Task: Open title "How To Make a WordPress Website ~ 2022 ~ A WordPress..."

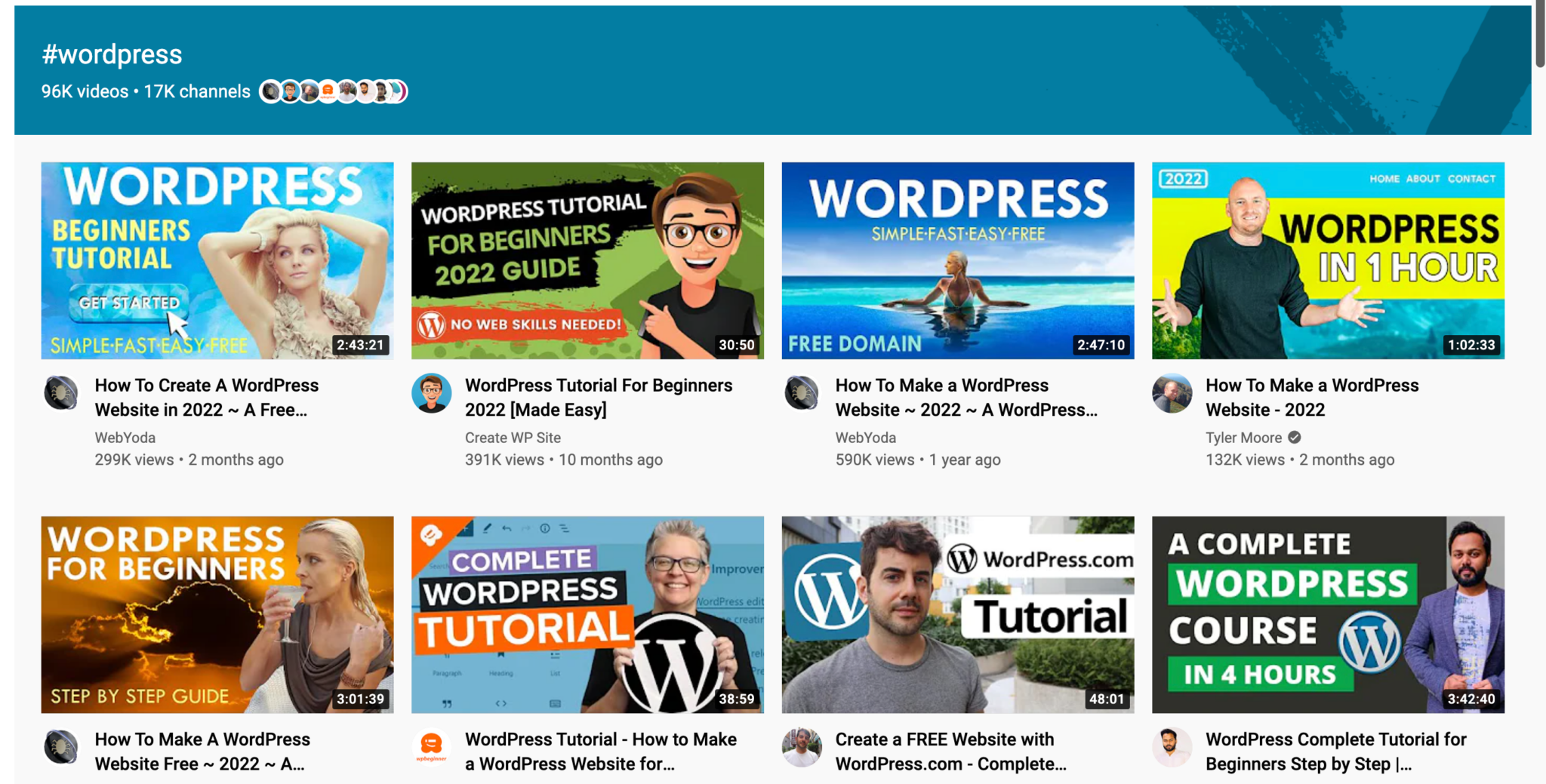Action: [966, 398]
